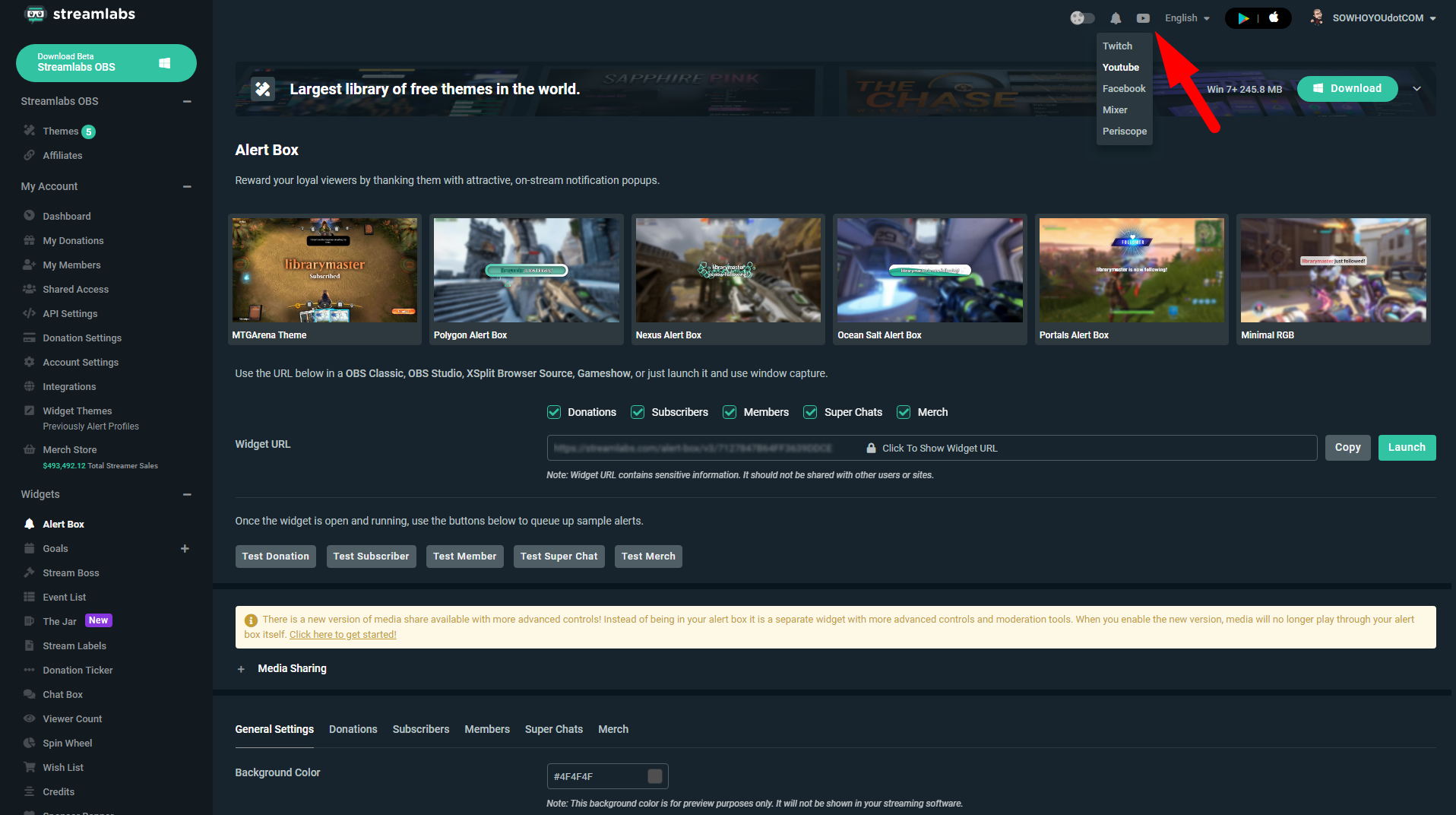Open the background color swatch picker

point(655,776)
